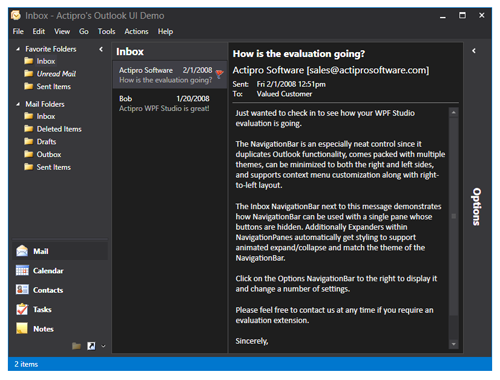Open the Edit menu
This screenshot has height=380, width=500.
pyautogui.click(x=39, y=31)
